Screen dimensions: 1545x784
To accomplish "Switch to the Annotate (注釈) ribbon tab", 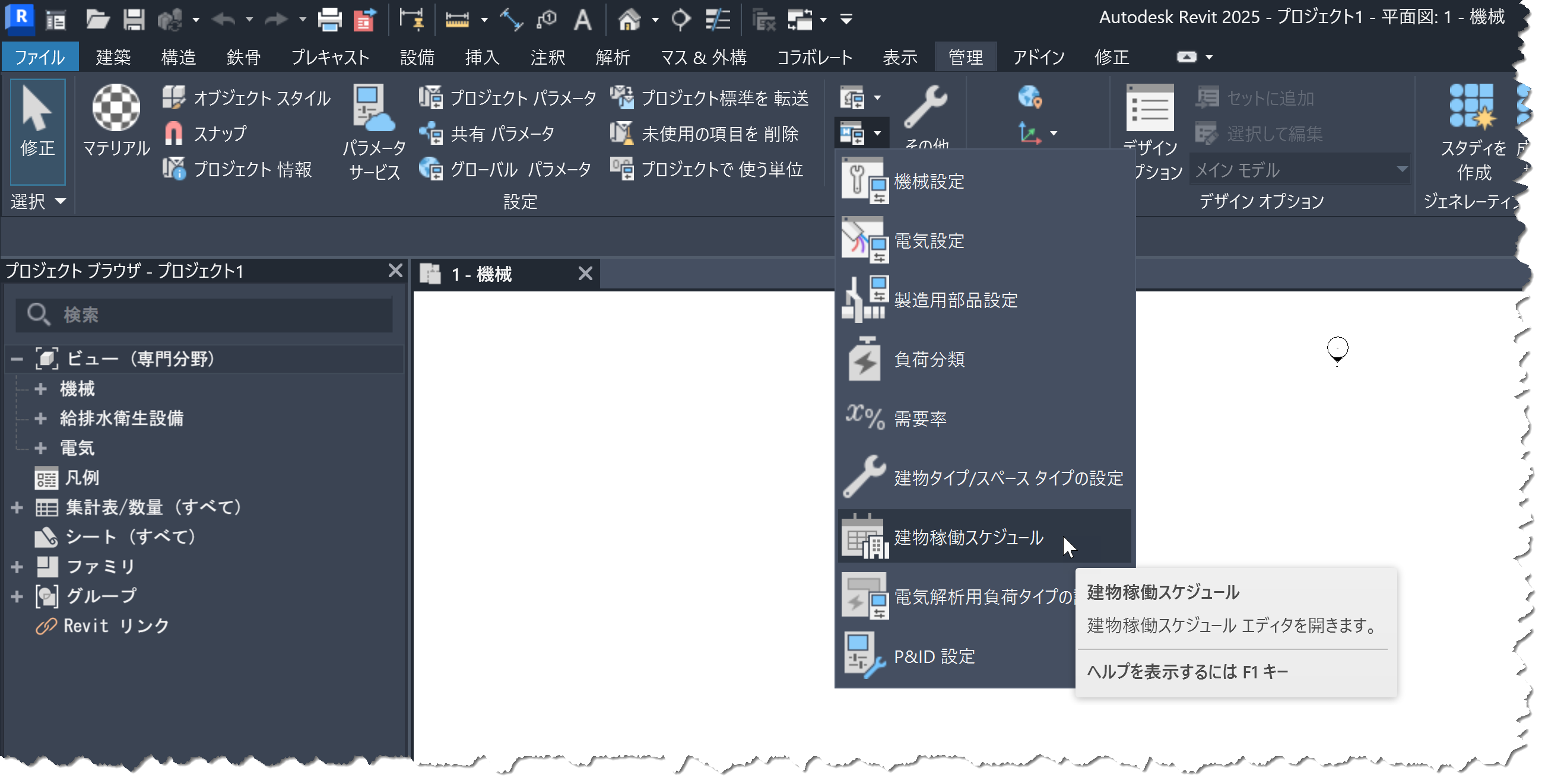I will (547, 57).
